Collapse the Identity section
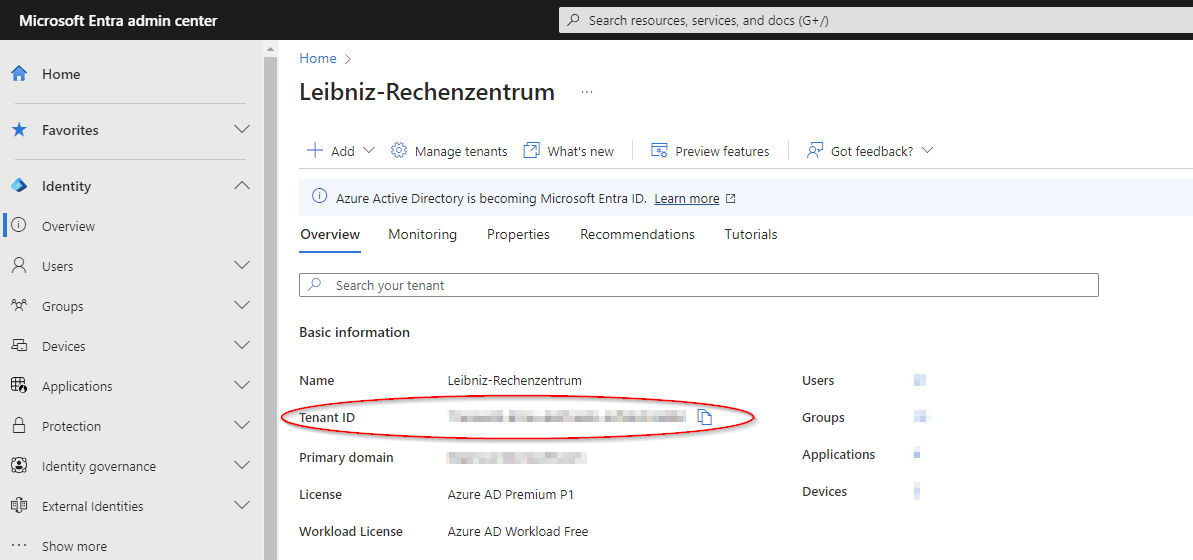Screen dimensions: 1193x560 [x=241, y=186]
